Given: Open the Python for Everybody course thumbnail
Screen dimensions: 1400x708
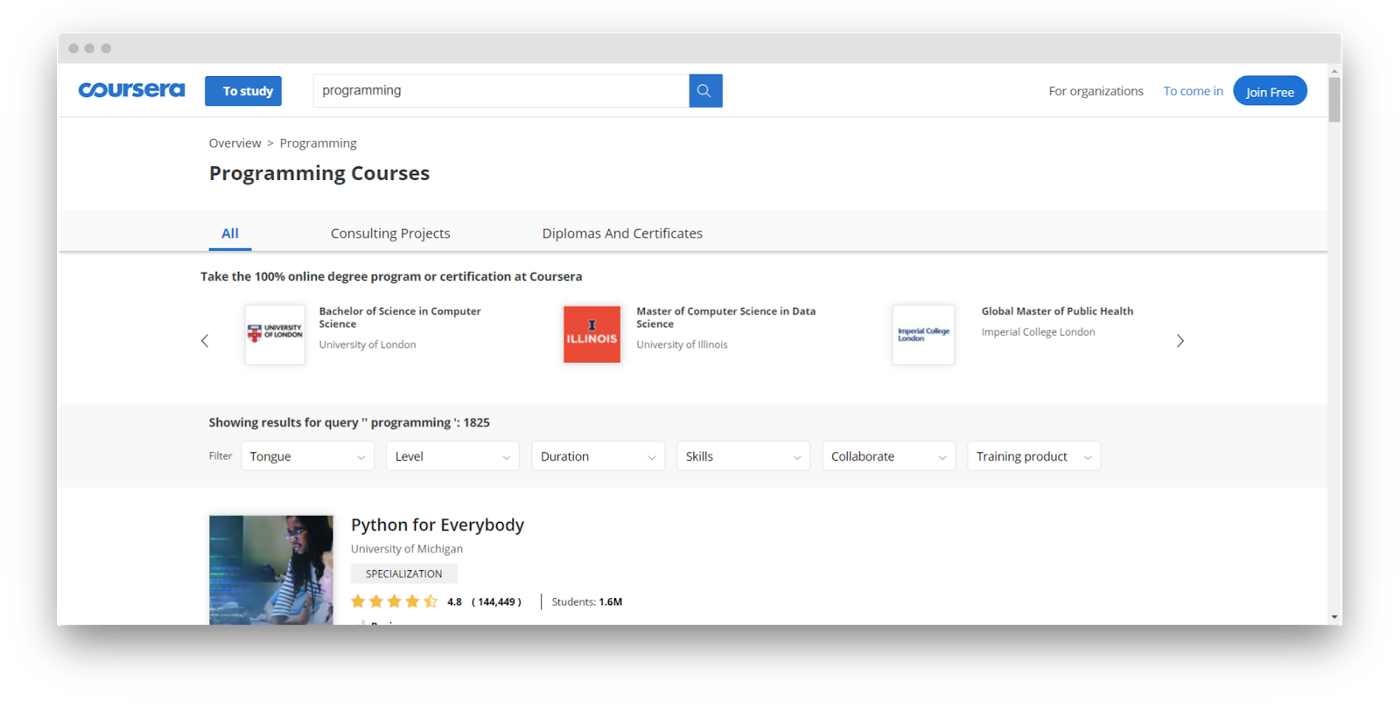Looking at the screenshot, I should point(271,570).
